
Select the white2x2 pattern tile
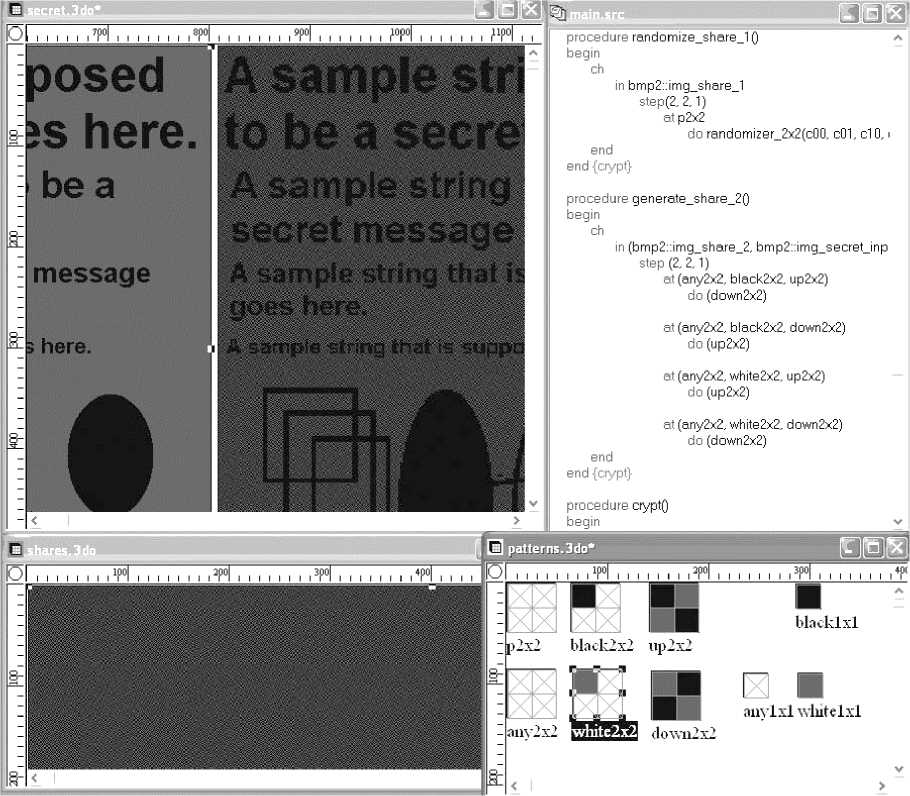(597, 693)
